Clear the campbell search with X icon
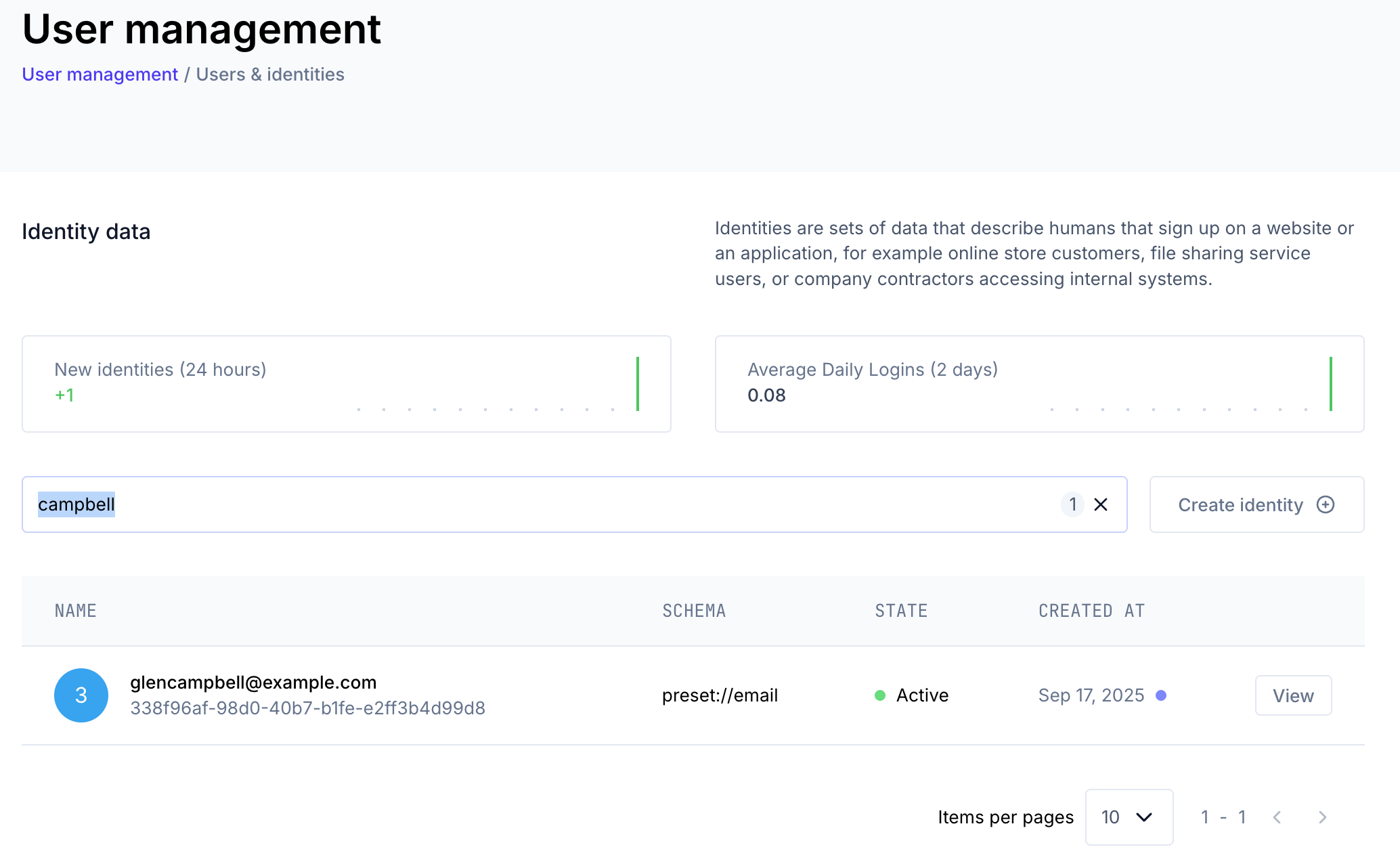The image size is (1400, 864). 1101,504
